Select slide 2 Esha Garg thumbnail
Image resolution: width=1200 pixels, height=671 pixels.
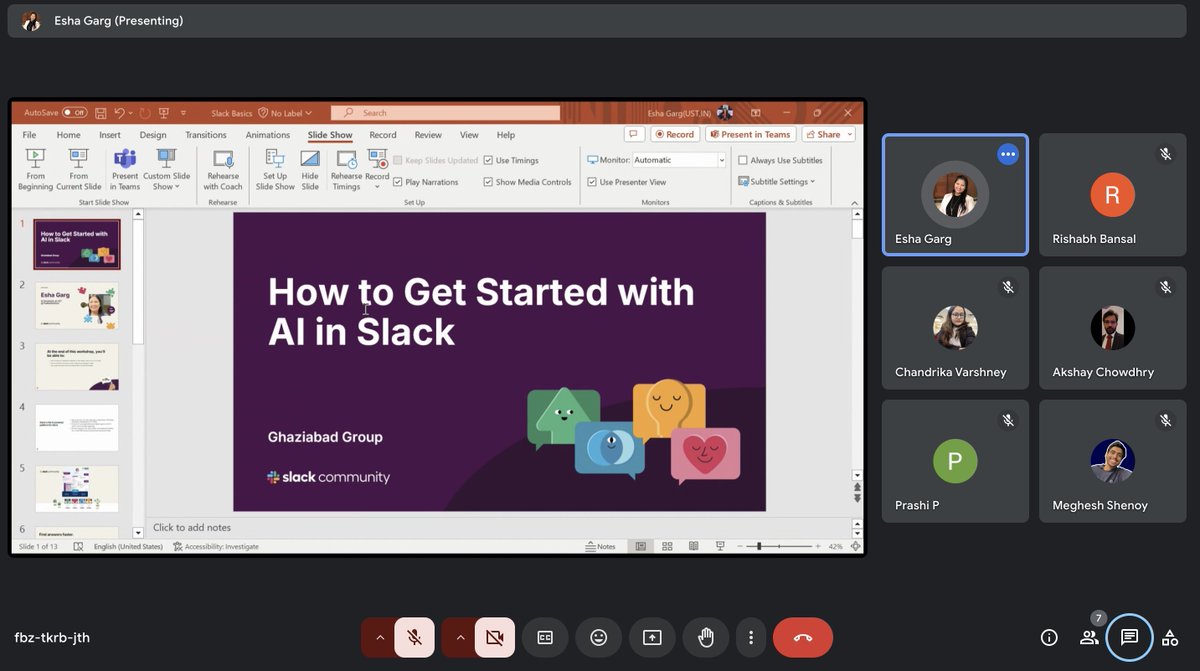77,305
